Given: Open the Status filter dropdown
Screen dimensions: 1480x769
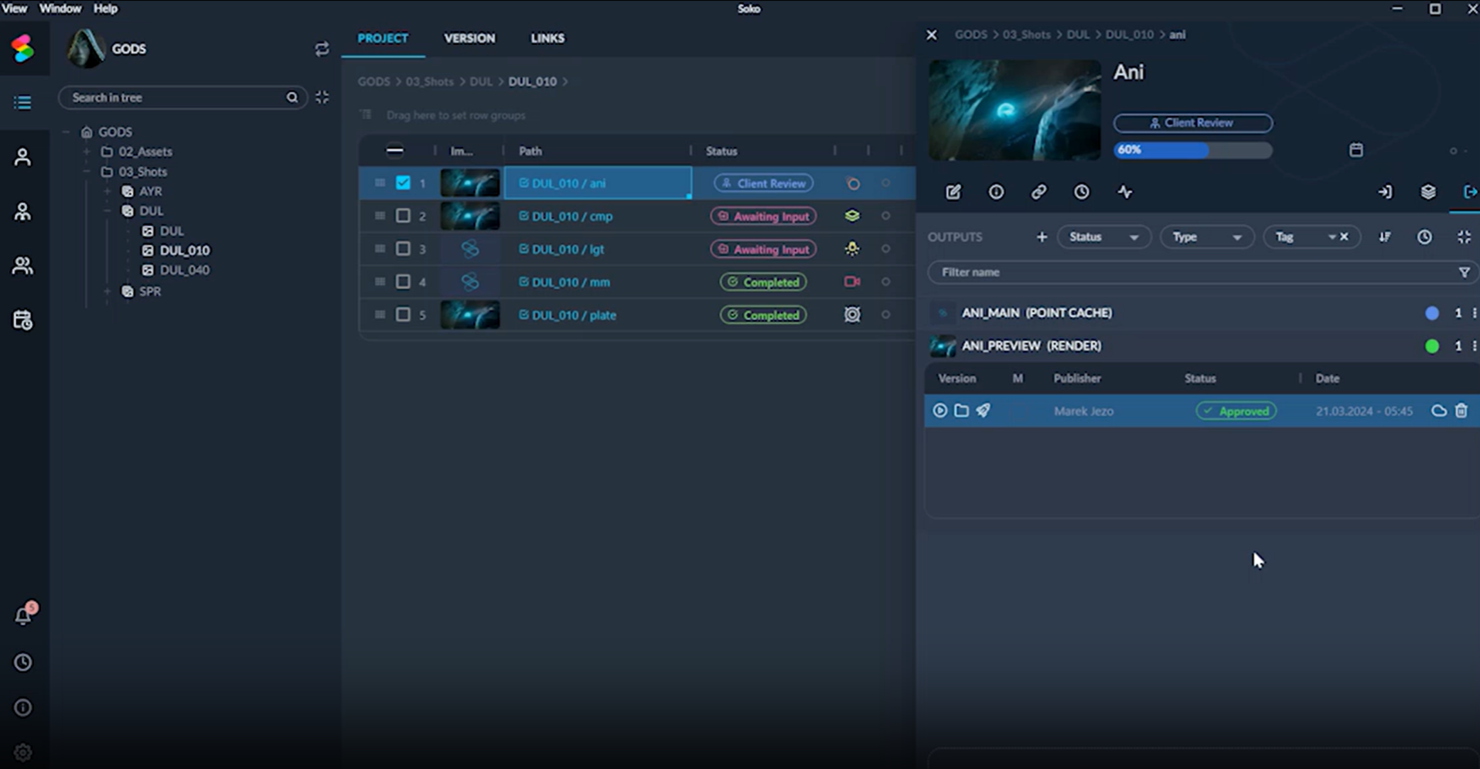Looking at the screenshot, I should tap(1103, 237).
